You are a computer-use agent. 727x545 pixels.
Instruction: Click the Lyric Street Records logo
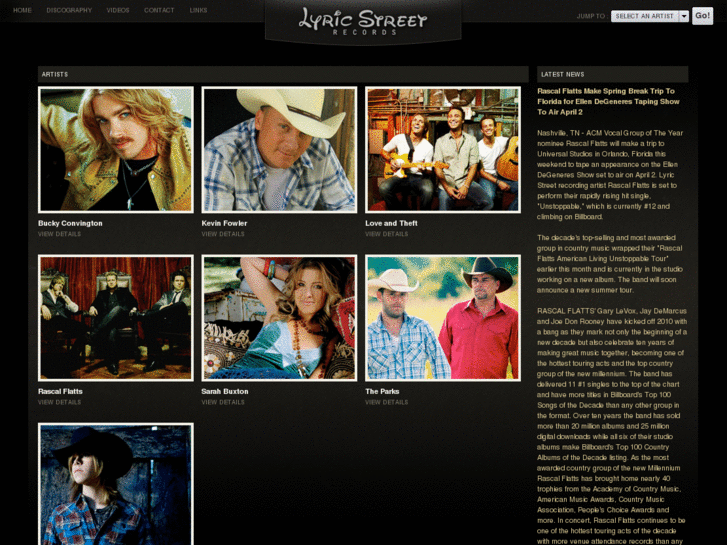pyautogui.click(x=363, y=22)
